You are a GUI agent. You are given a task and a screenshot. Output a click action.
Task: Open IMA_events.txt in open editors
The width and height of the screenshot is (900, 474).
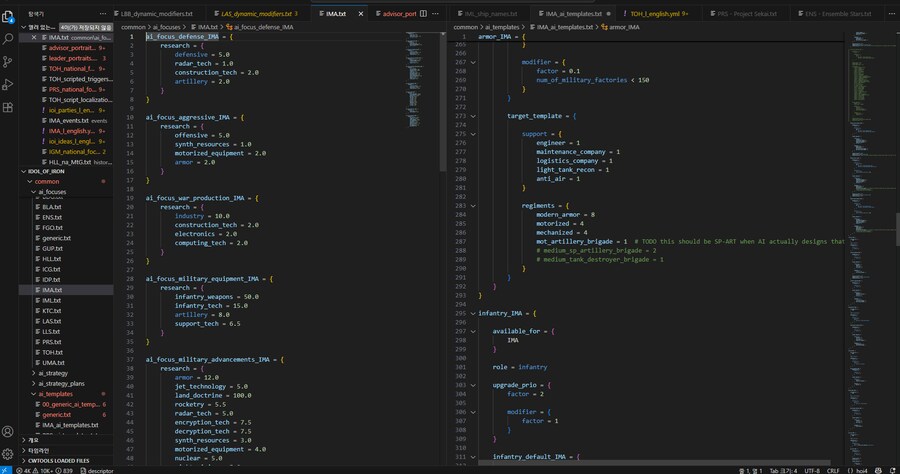pos(67,121)
